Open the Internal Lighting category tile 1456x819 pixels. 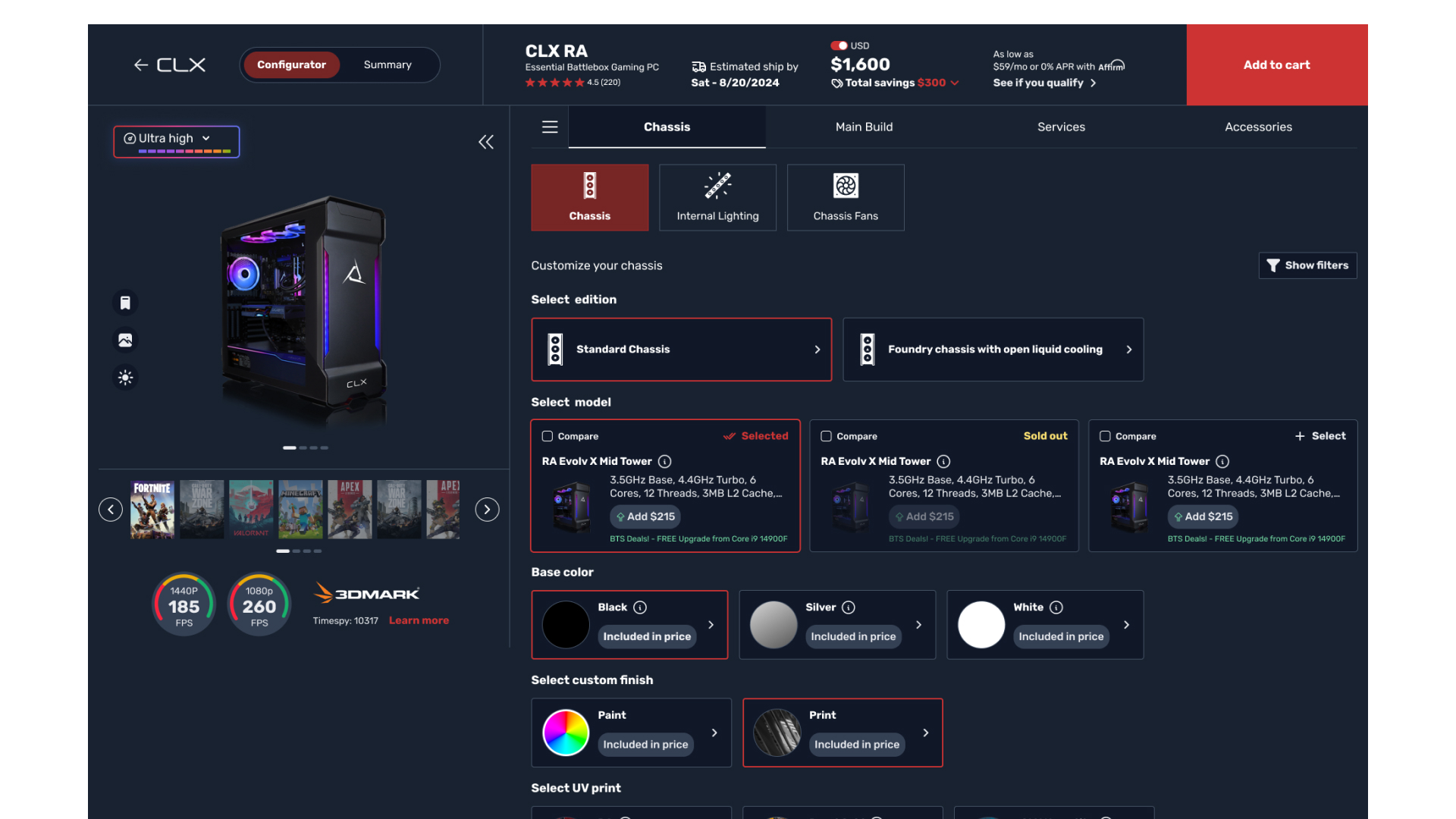click(717, 197)
